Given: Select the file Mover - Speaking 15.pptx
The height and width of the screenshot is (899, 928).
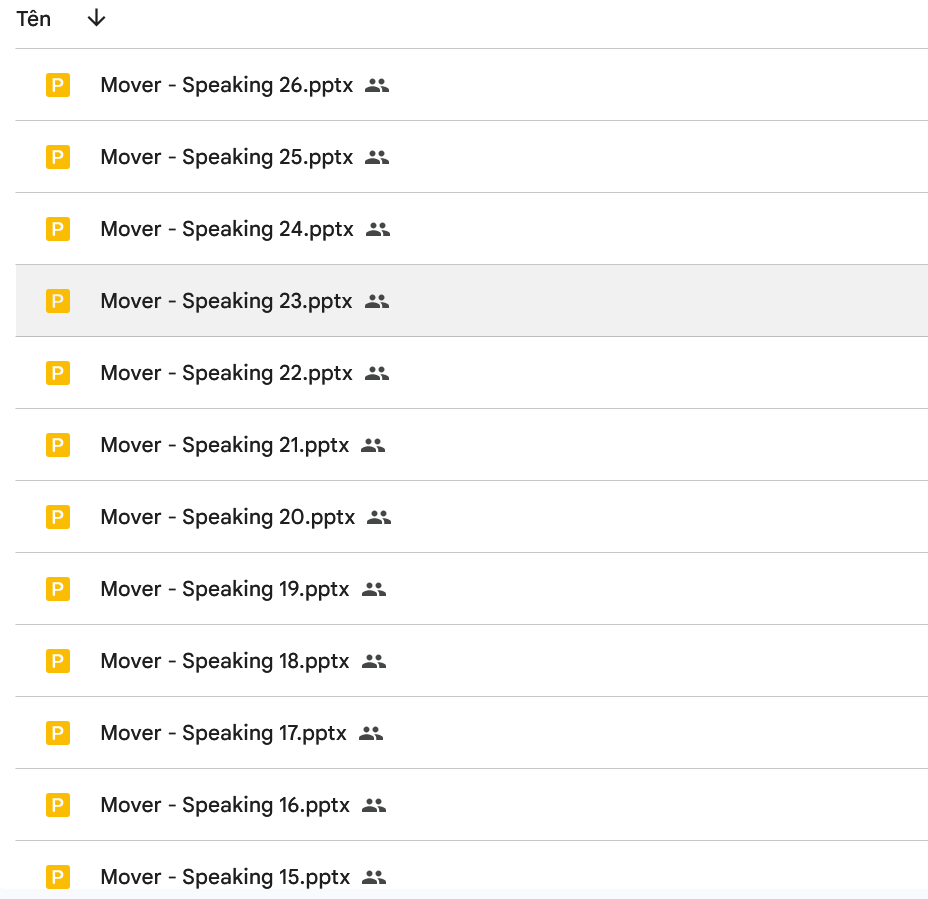Looking at the screenshot, I should click(225, 877).
